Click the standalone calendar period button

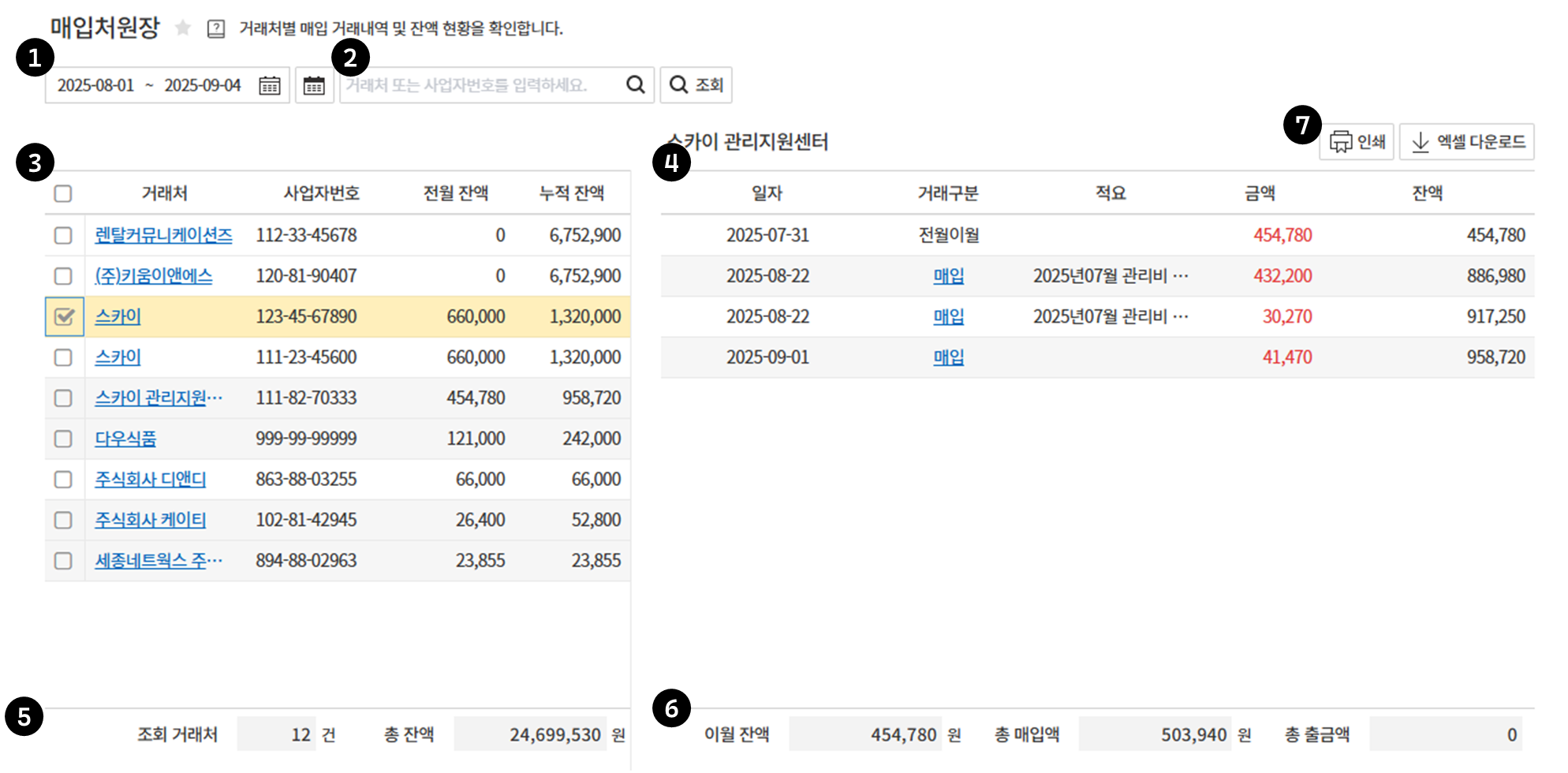click(x=314, y=85)
